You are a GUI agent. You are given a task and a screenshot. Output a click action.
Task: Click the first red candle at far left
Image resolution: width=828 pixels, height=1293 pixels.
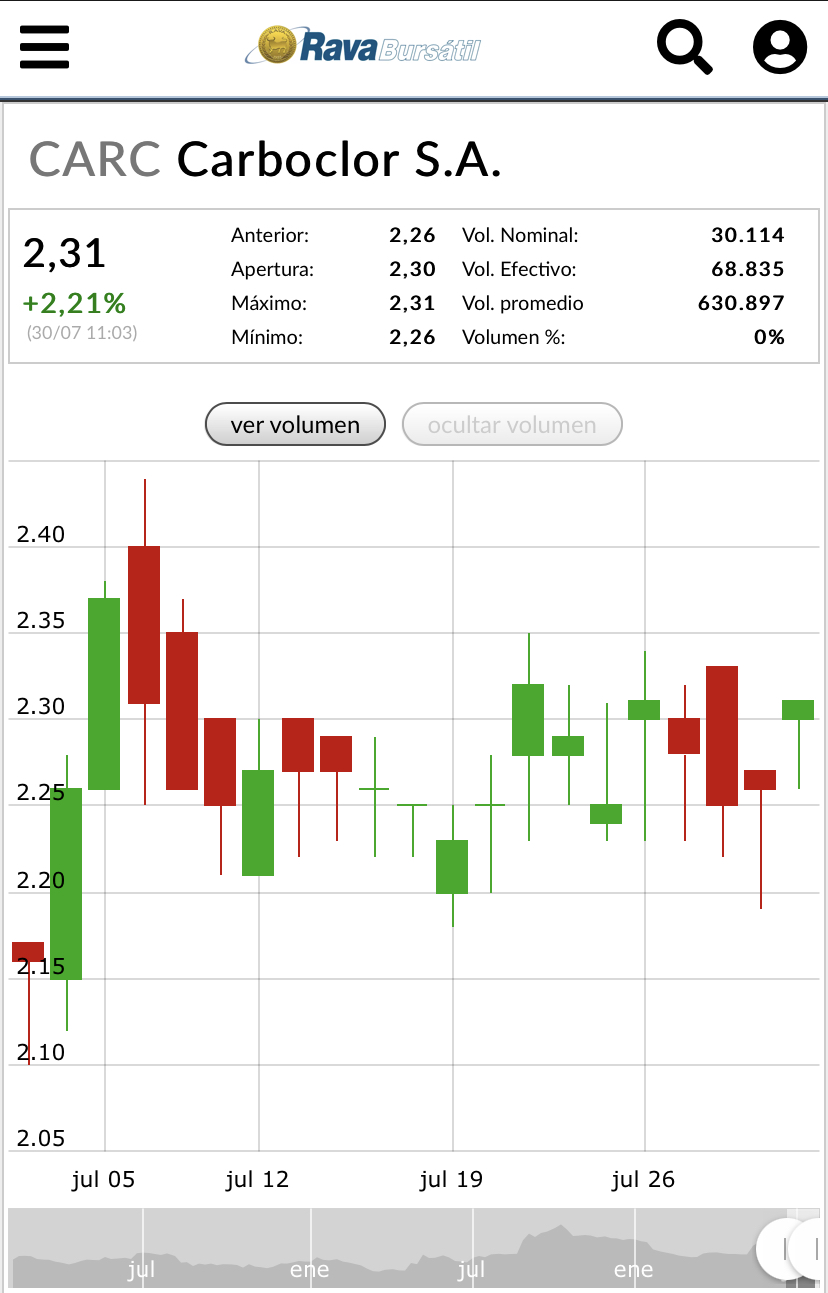point(28,952)
